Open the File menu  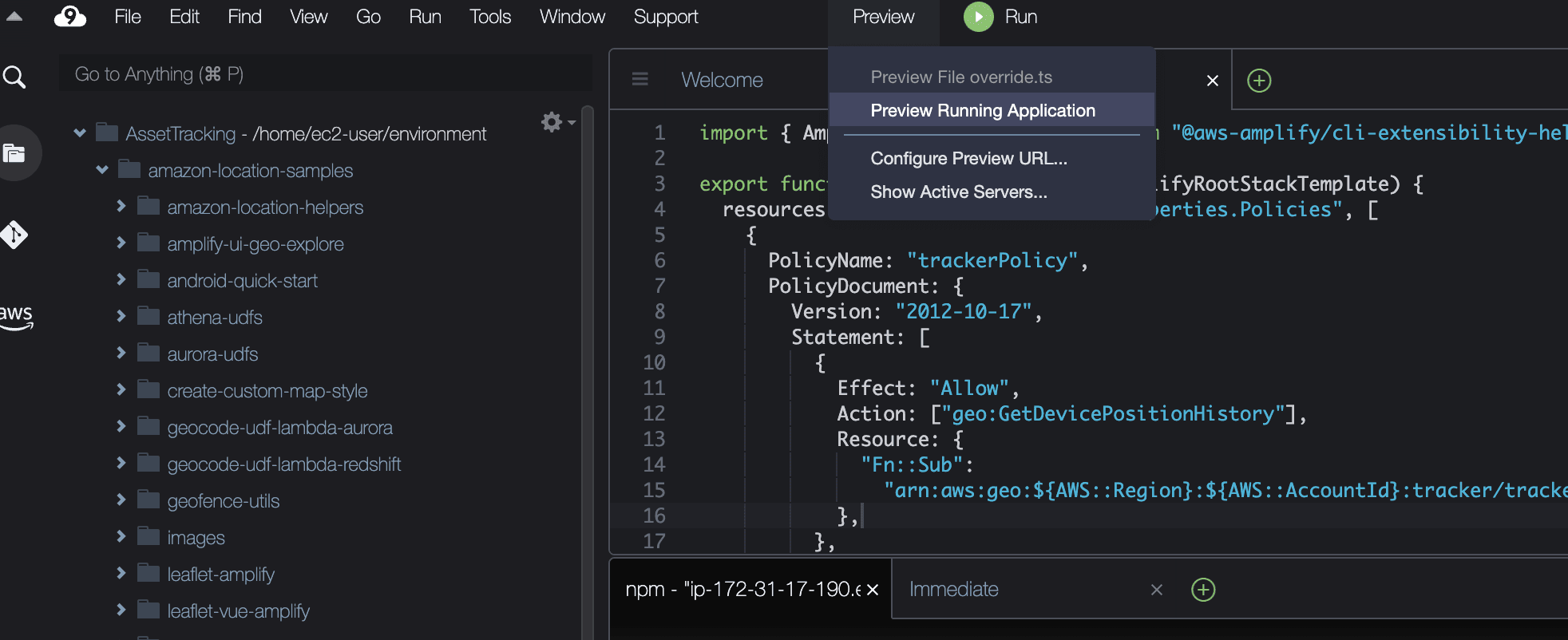pyautogui.click(x=128, y=17)
